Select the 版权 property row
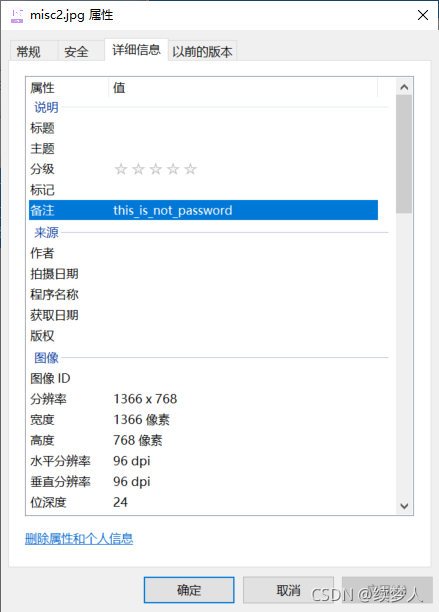This screenshot has height=612, width=439. click(203, 336)
